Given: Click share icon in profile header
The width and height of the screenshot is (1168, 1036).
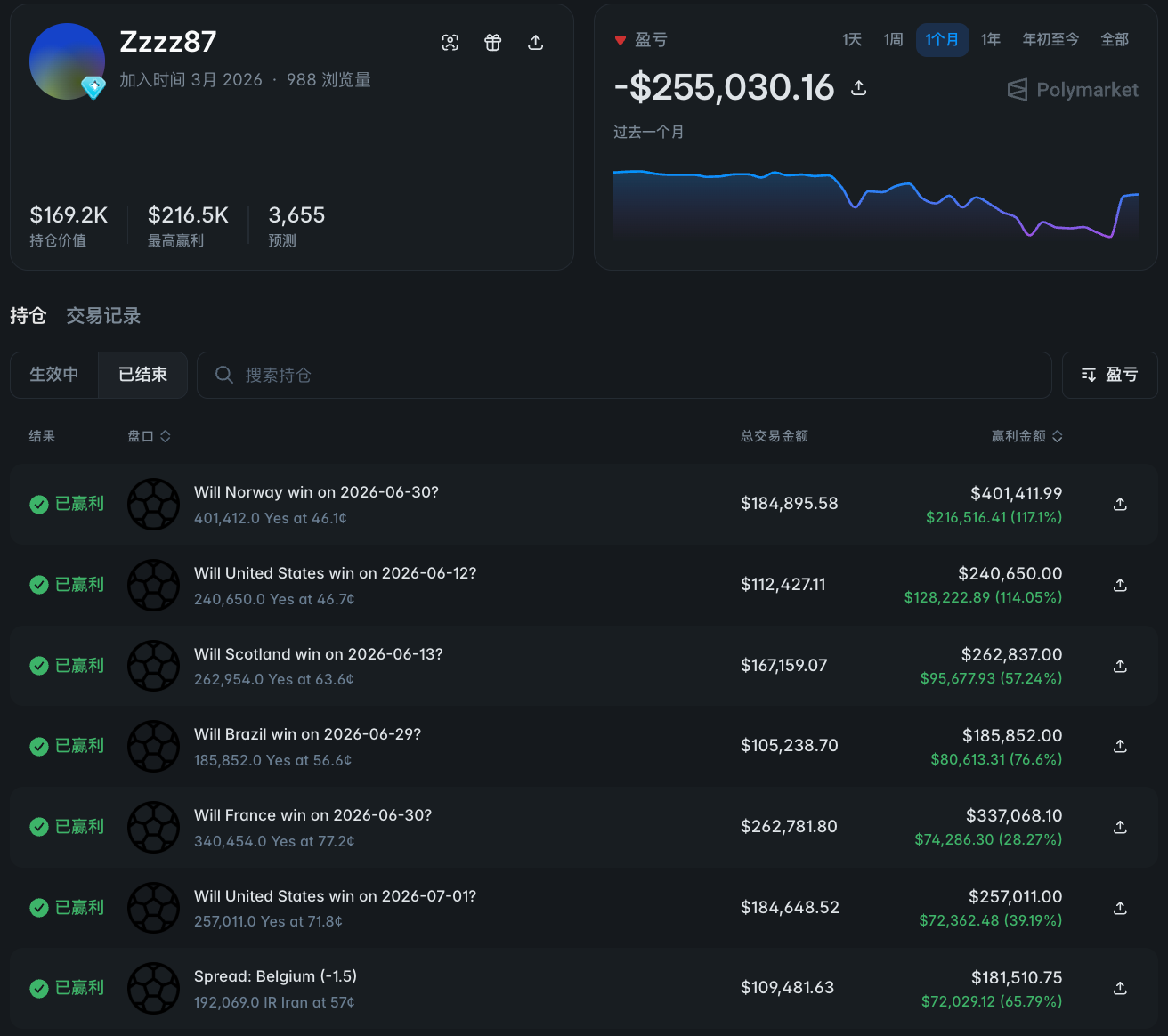Looking at the screenshot, I should click(536, 43).
